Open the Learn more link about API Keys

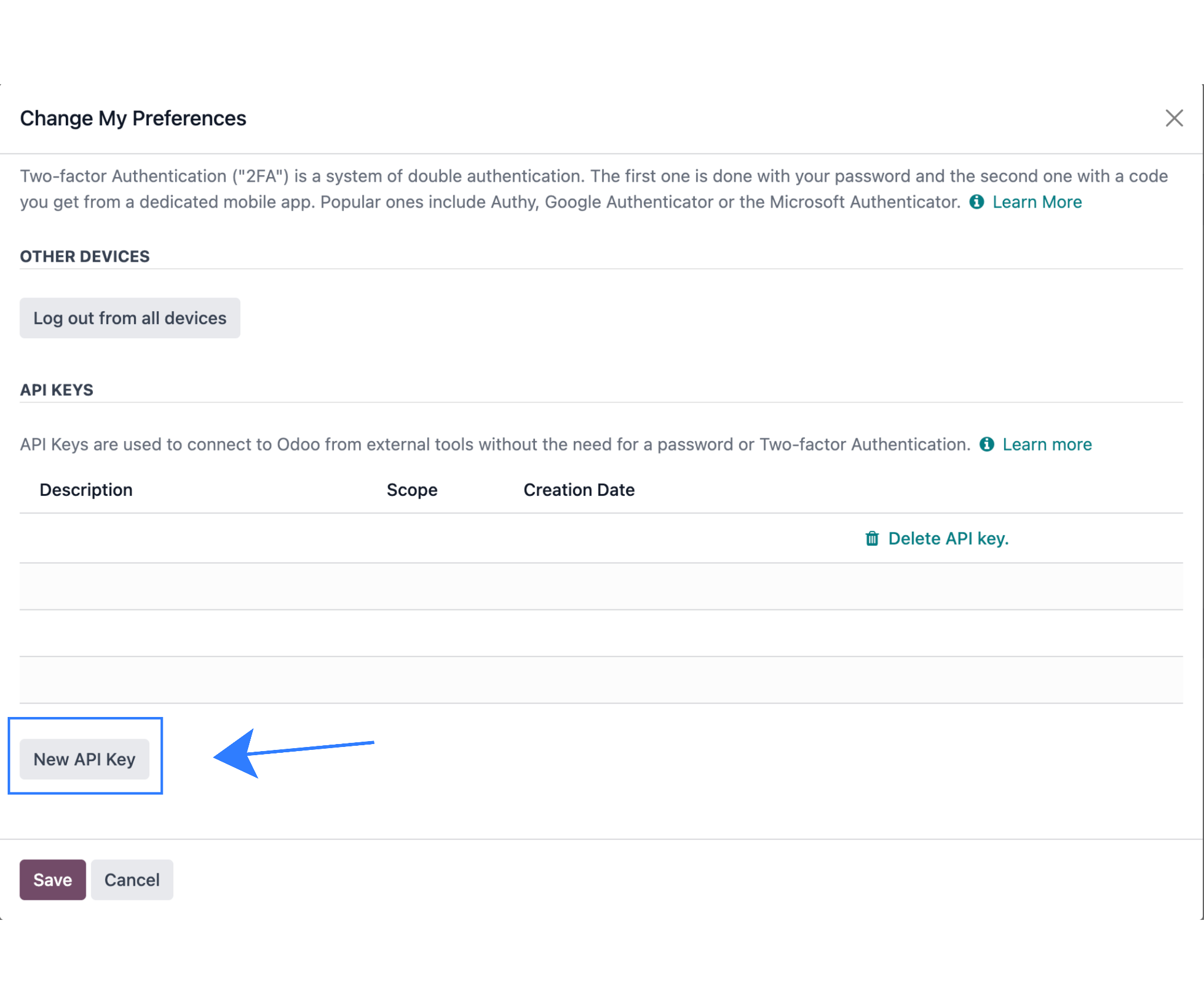pyautogui.click(x=1046, y=445)
